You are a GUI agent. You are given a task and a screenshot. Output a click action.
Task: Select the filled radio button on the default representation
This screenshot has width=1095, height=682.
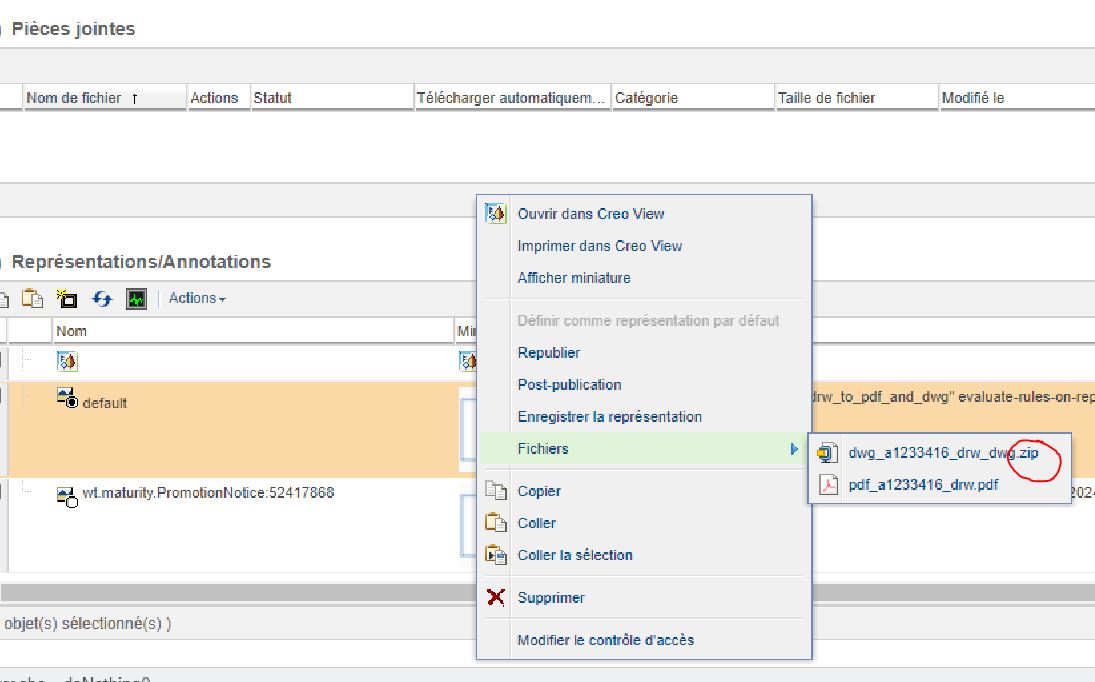click(72, 402)
